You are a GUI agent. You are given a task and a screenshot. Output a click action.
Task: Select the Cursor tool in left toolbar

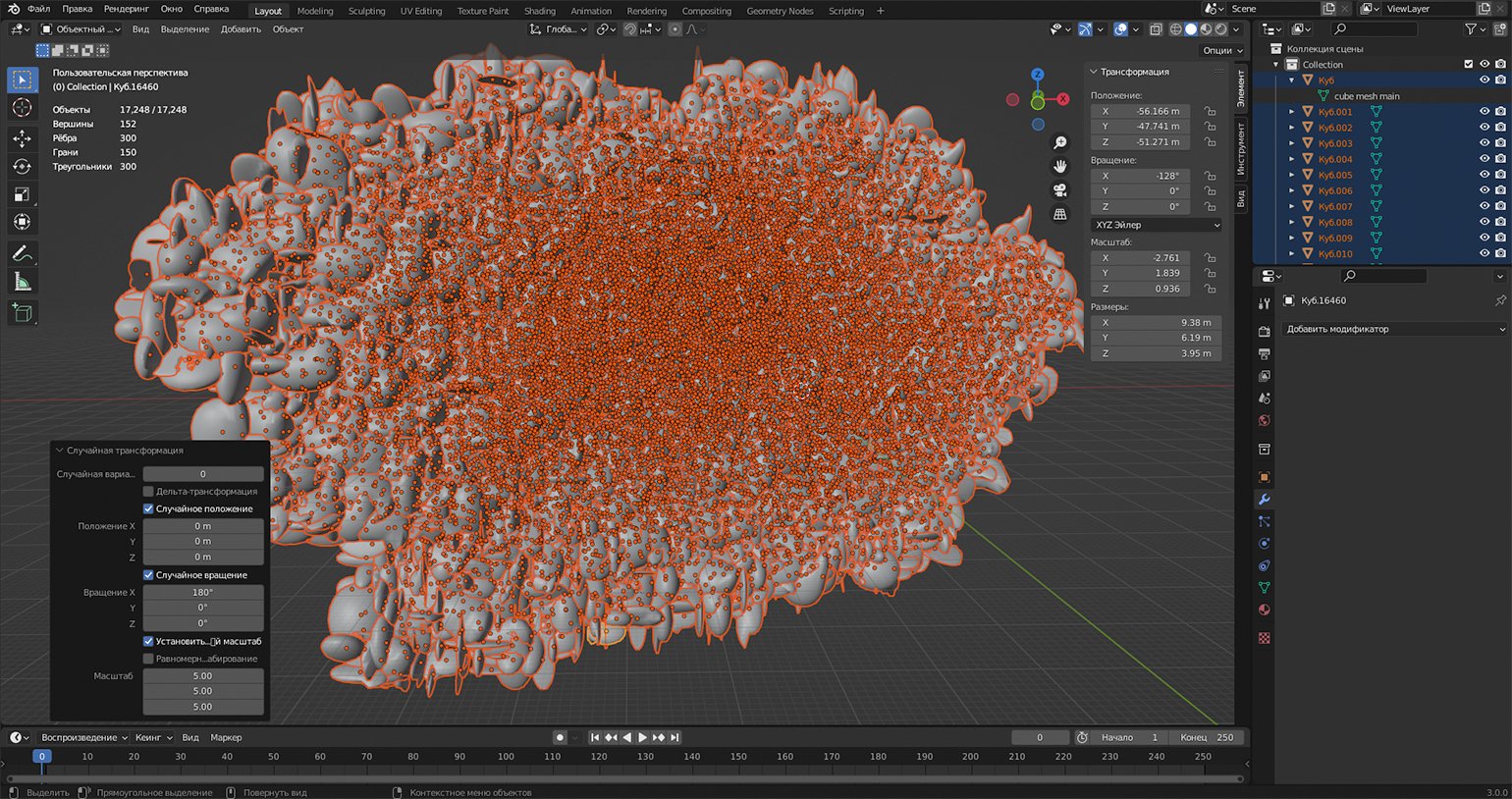pyautogui.click(x=22, y=107)
